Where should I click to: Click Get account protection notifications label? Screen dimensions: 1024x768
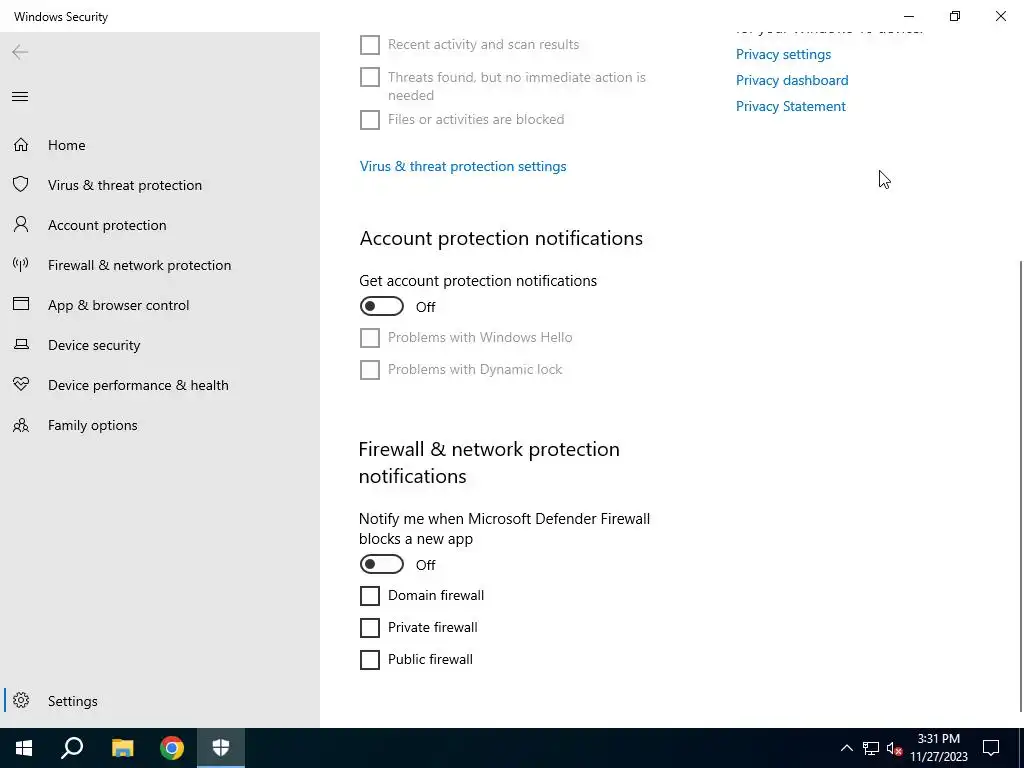click(x=478, y=281)
